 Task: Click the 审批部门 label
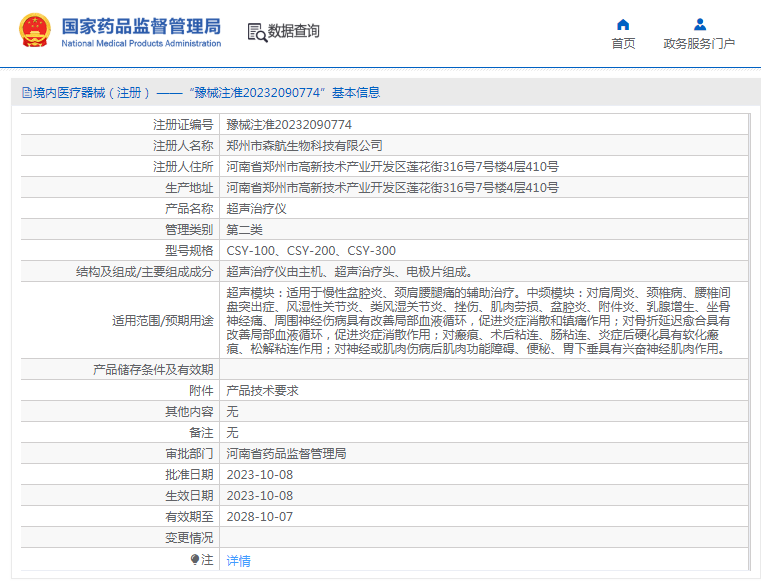[x=189, y=454]
